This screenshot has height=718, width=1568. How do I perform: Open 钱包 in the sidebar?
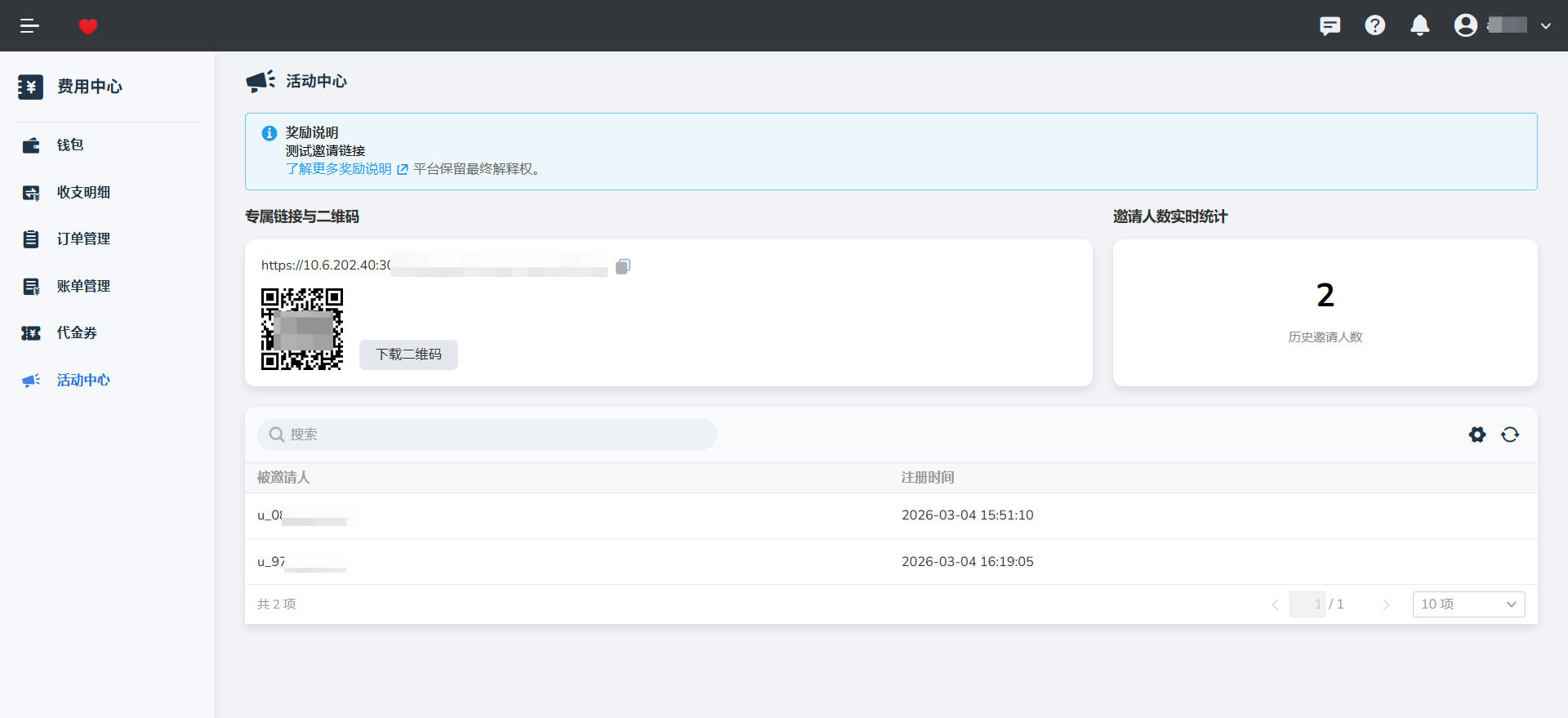[x=70, y=145]
